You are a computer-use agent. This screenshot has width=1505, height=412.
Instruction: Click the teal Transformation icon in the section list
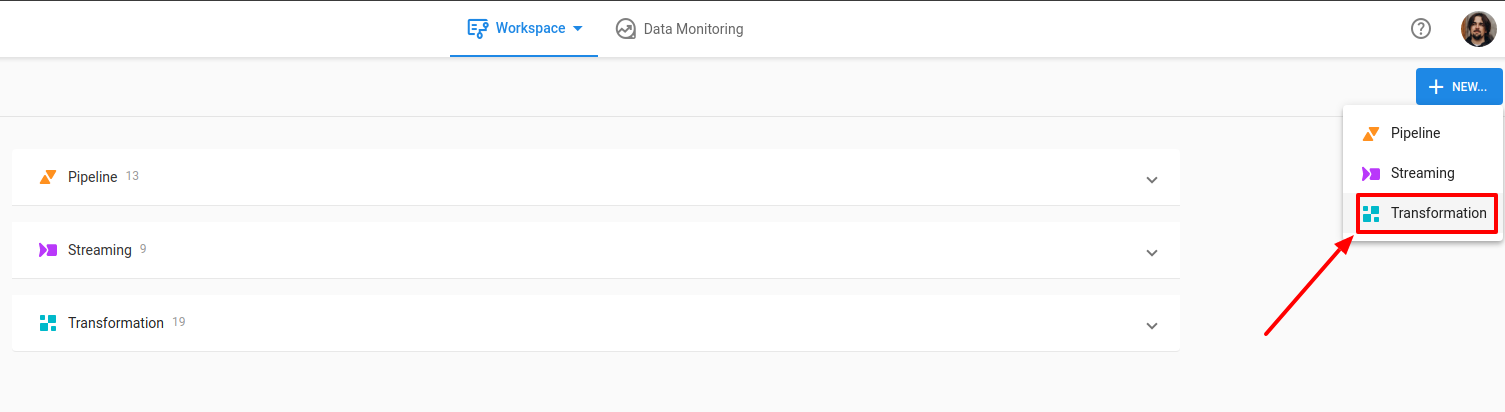coord(48,323)
